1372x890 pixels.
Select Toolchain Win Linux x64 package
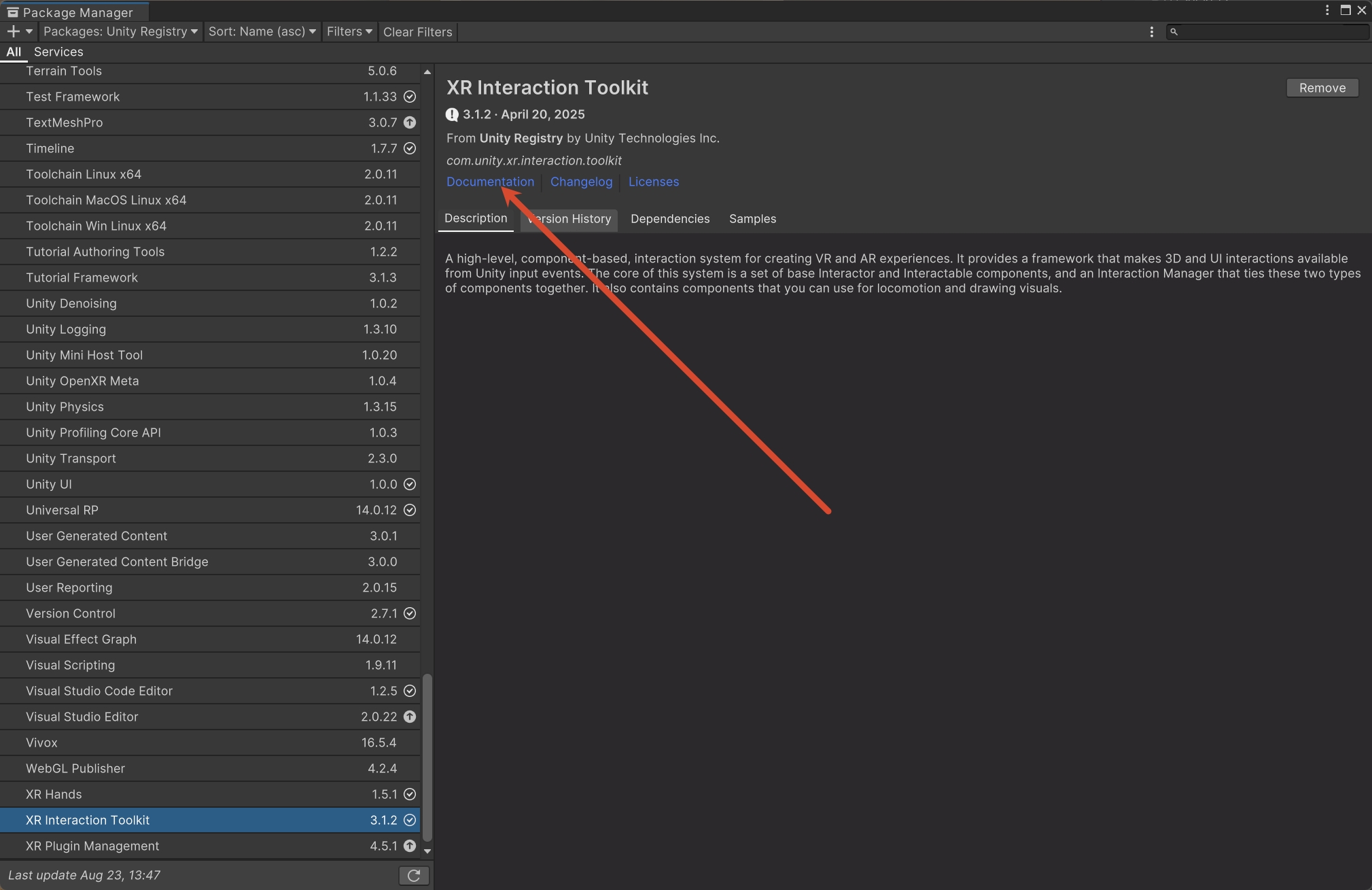coord(210,226)
